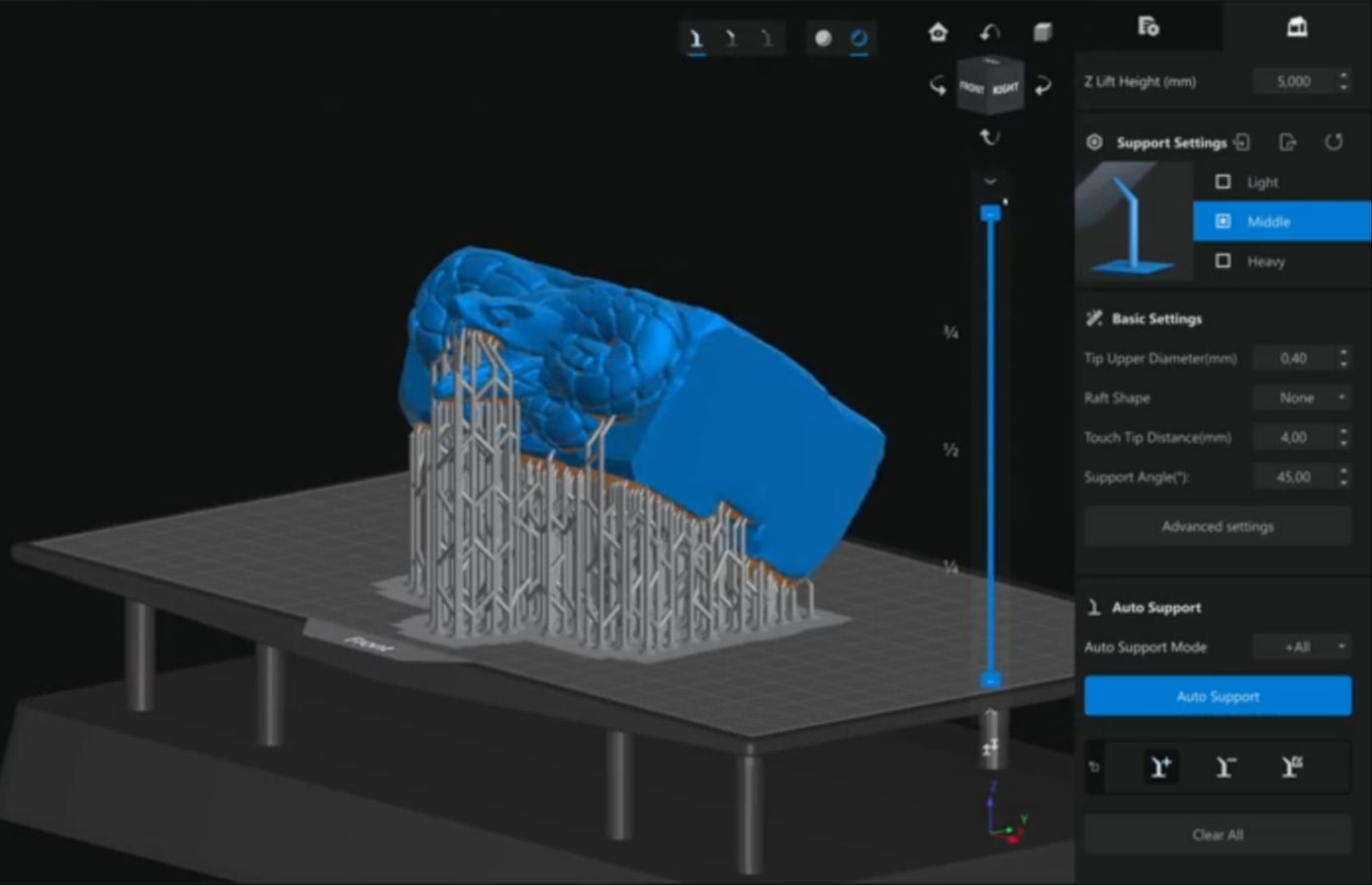Select the remove support tool
Image resolution: width=1372 pixels, height=885 pixels.
1226,767
